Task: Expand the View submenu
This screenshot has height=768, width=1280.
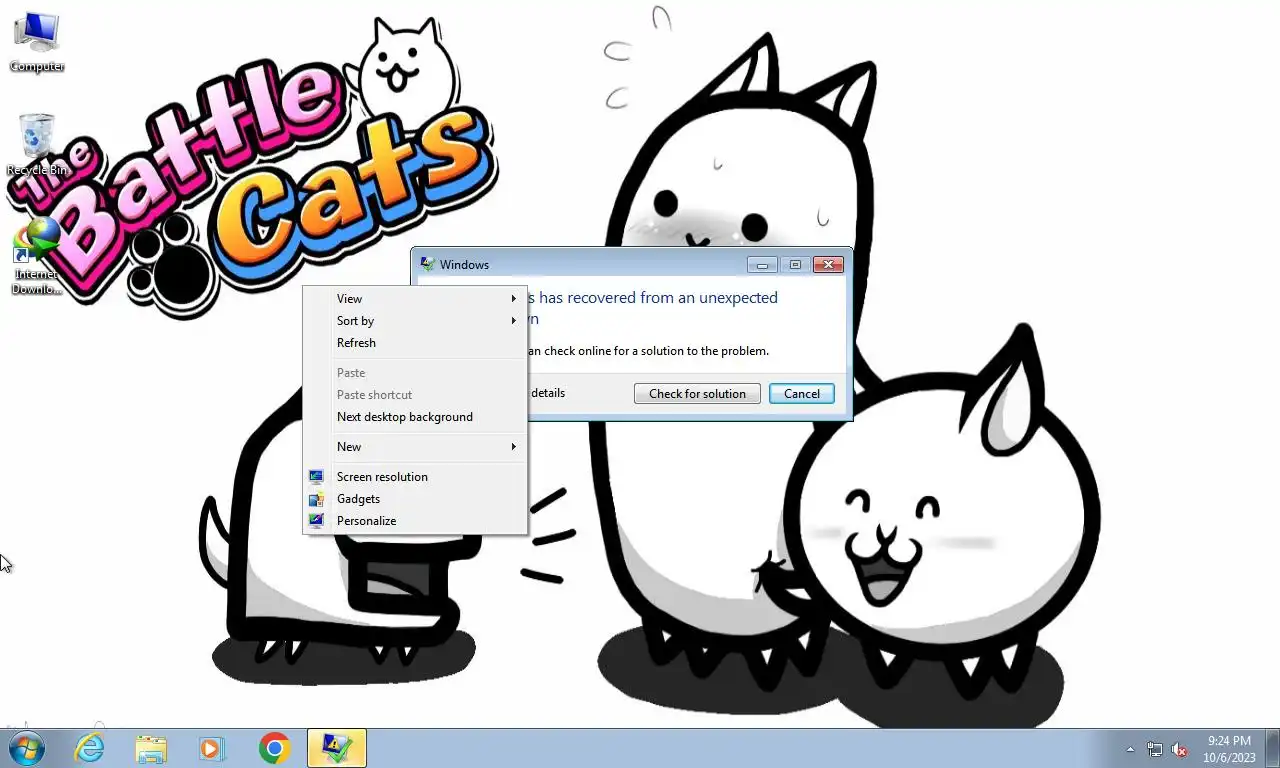Action: pyautogui.click(x=415, y=299)
